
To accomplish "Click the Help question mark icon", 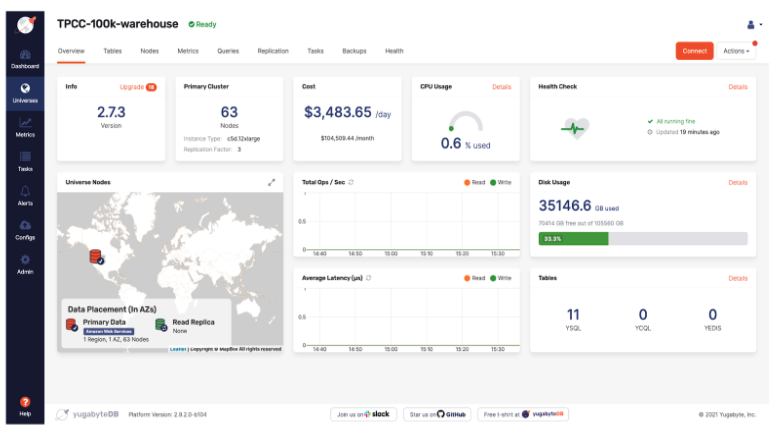I will coord(25,404).
